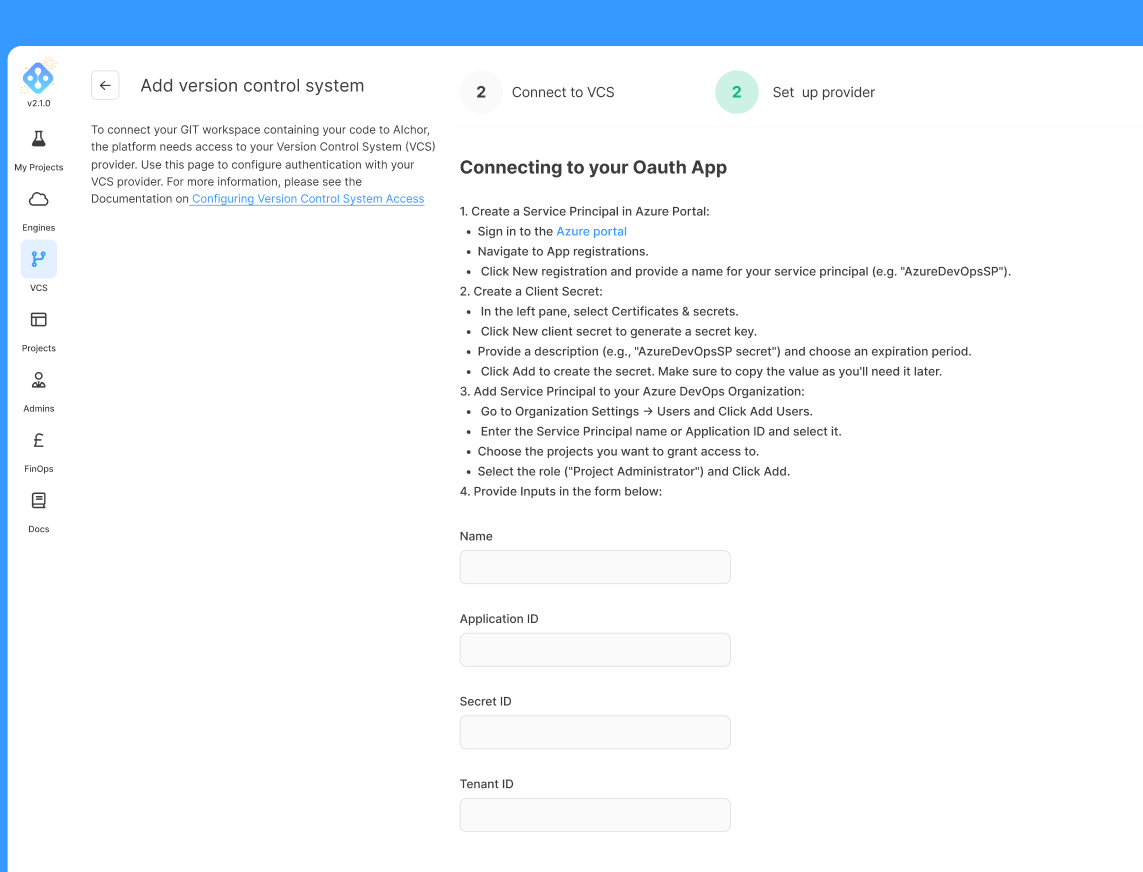This screenshot has height=872, width=1143.
Task: Select the VCS branch icon
Action: (x=39, y=259)
